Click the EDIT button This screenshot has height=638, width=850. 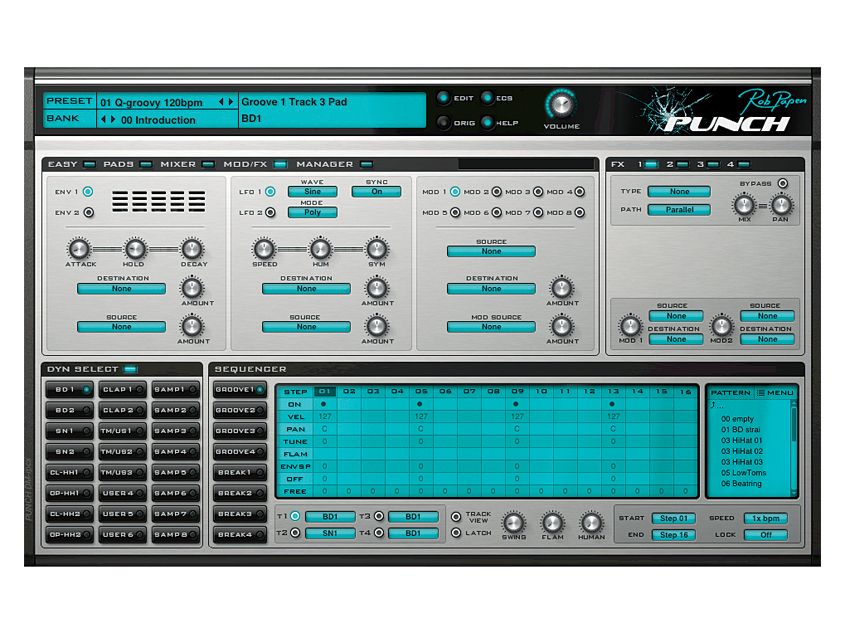tap(443, 98)
